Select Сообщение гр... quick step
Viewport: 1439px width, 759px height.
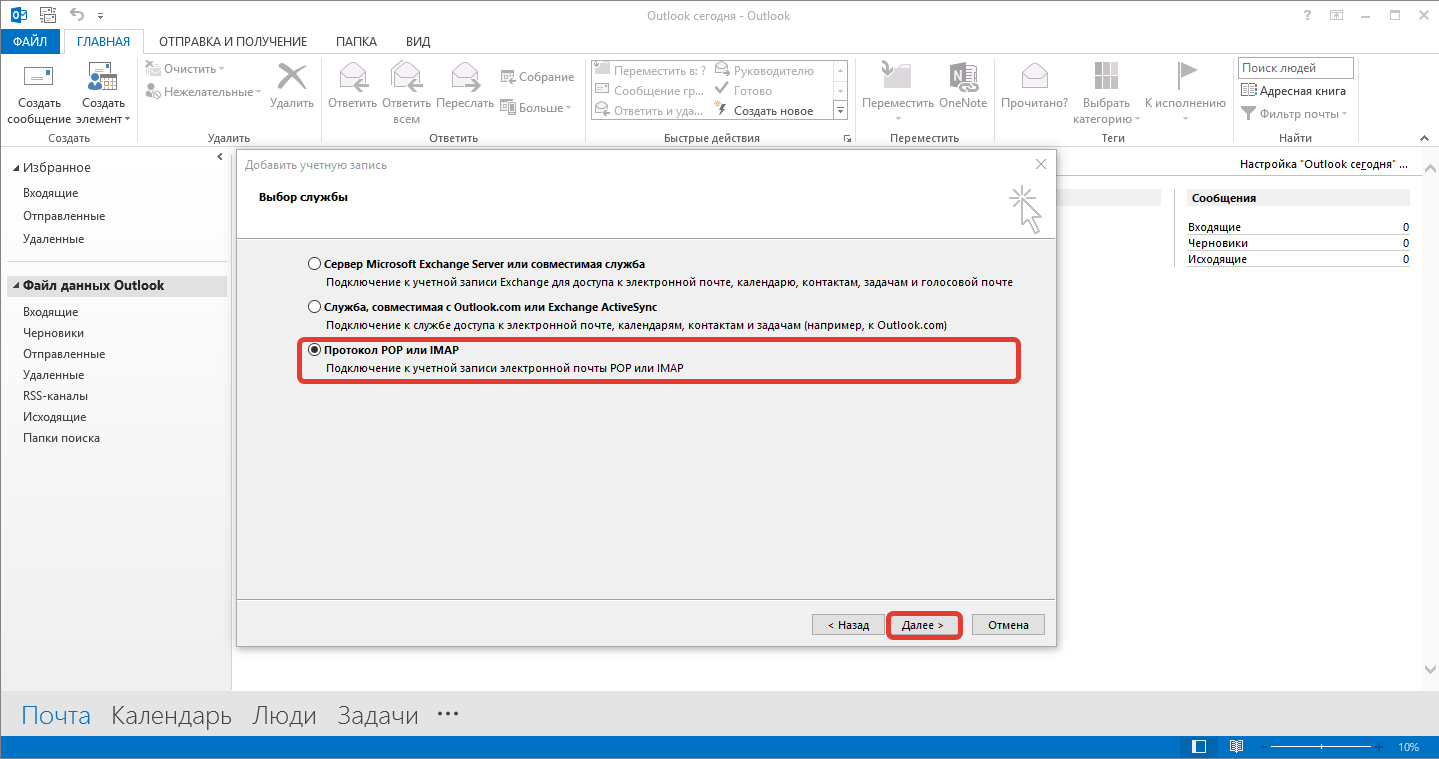650,91
